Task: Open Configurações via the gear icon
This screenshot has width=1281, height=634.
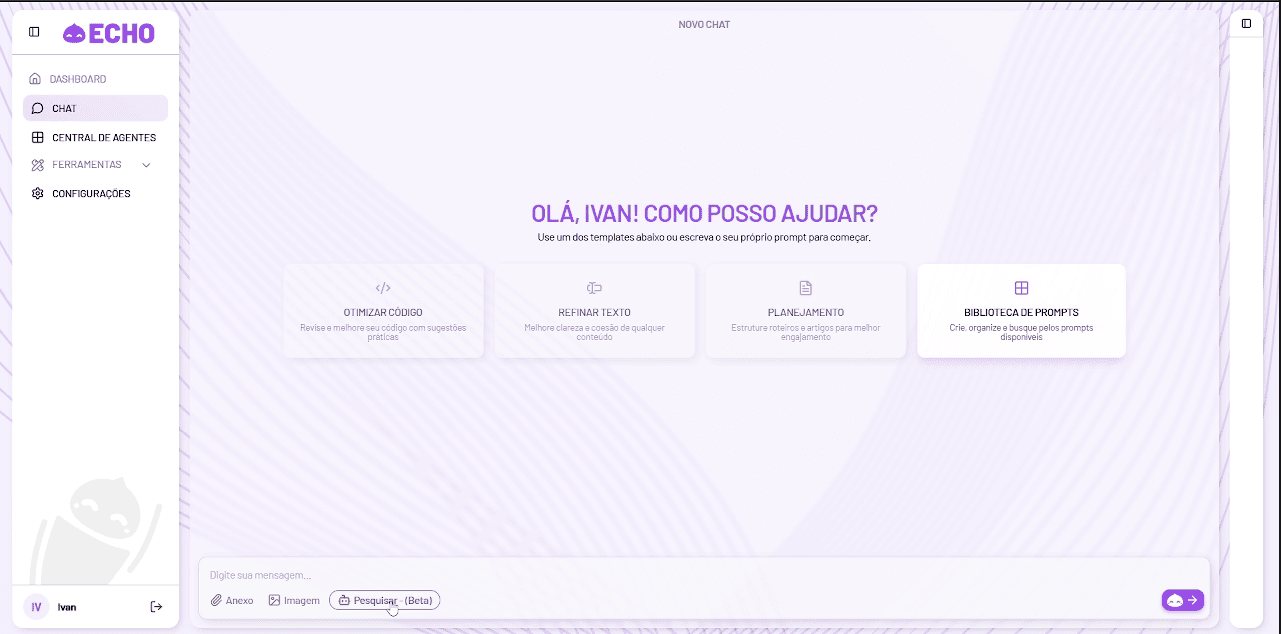Action: 37,193
